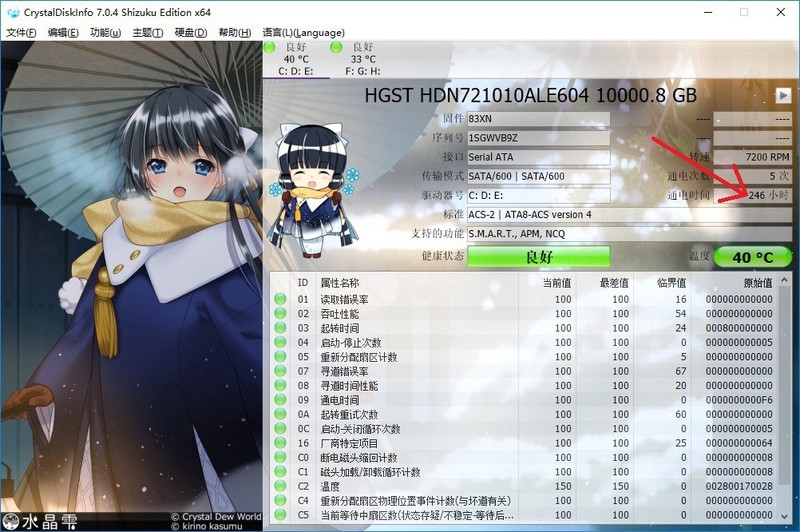Click the features field S.M.A.R.T., APM, NCQ
The image size is (800, 532).
point(630,234)
